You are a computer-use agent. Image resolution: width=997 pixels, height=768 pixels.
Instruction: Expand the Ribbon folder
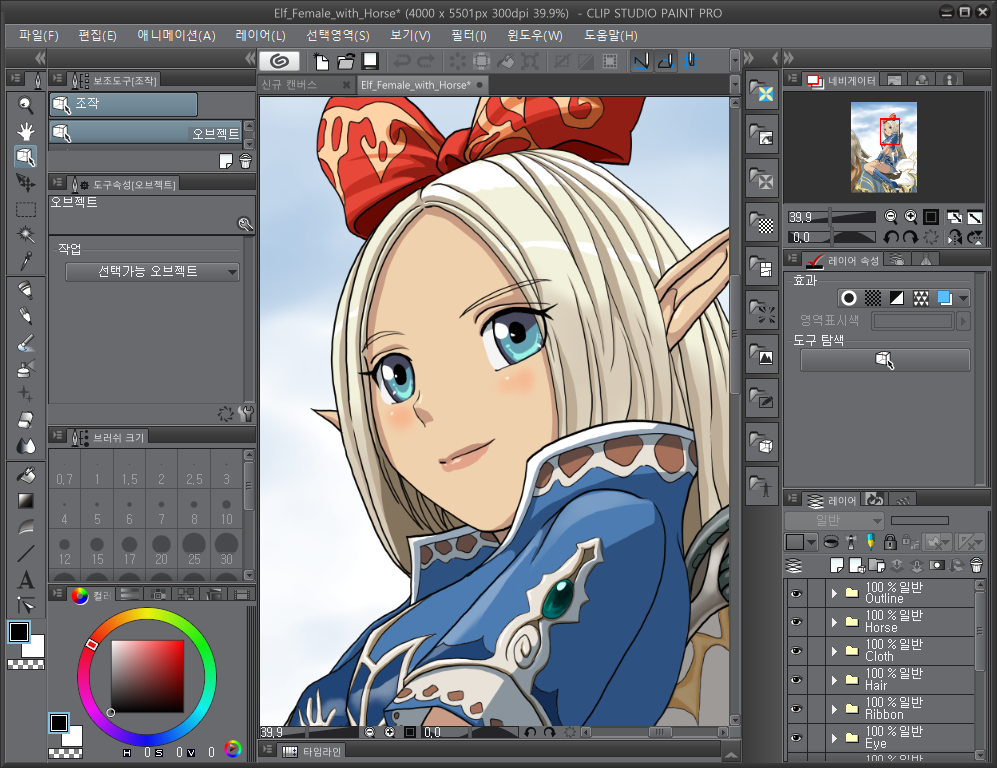click(x=834, y=709)
